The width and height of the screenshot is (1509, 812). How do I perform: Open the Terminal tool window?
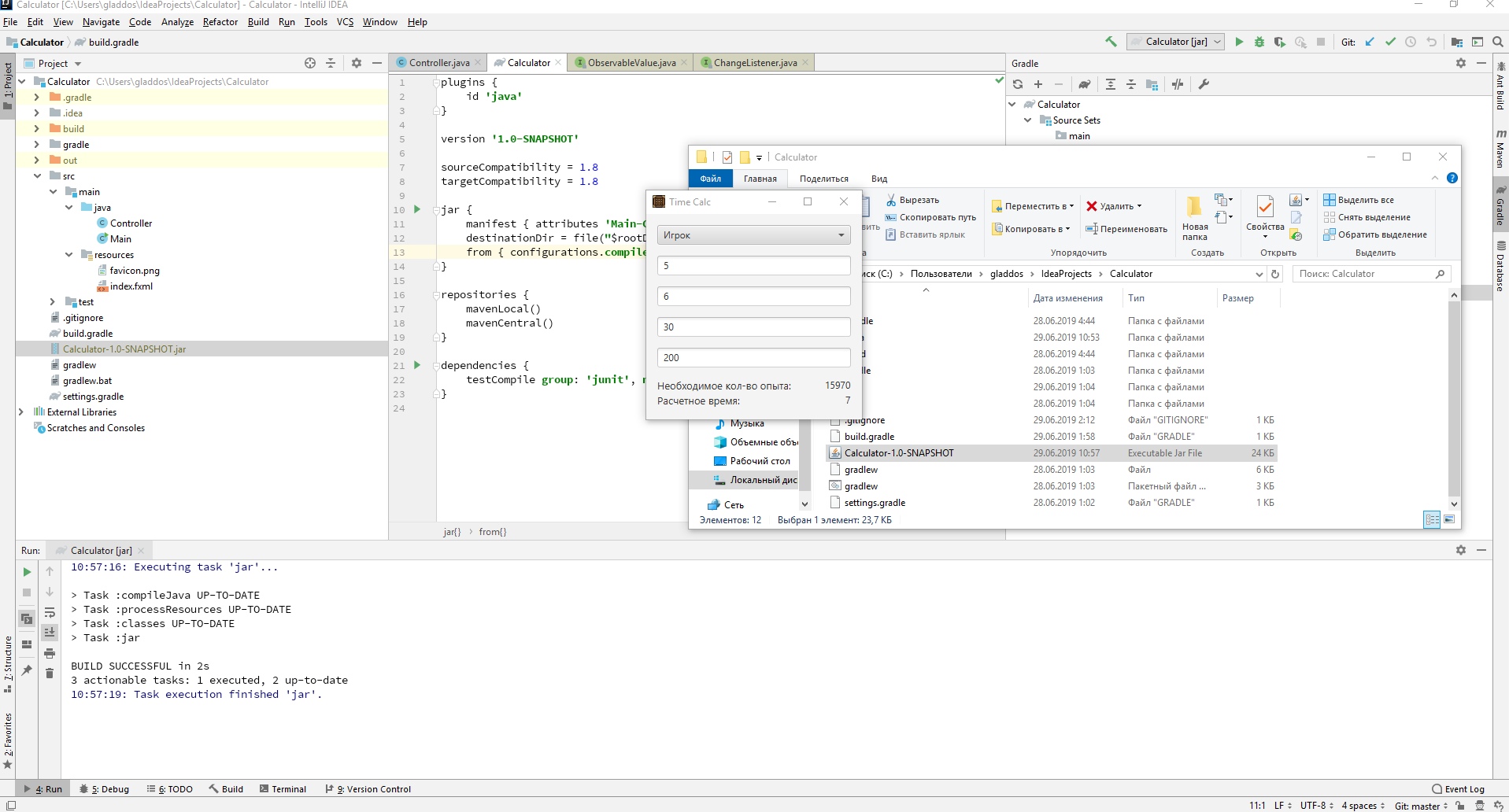tap(283, 789)
